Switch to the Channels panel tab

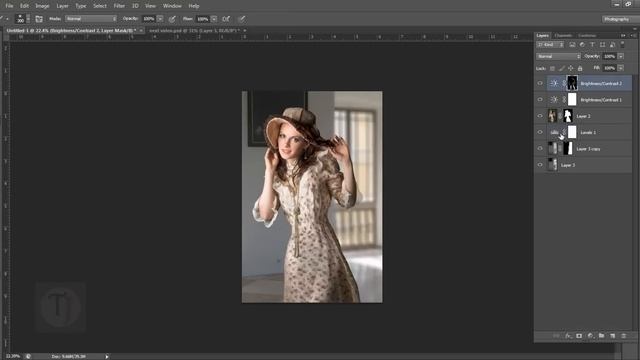[x=563, y=36]
